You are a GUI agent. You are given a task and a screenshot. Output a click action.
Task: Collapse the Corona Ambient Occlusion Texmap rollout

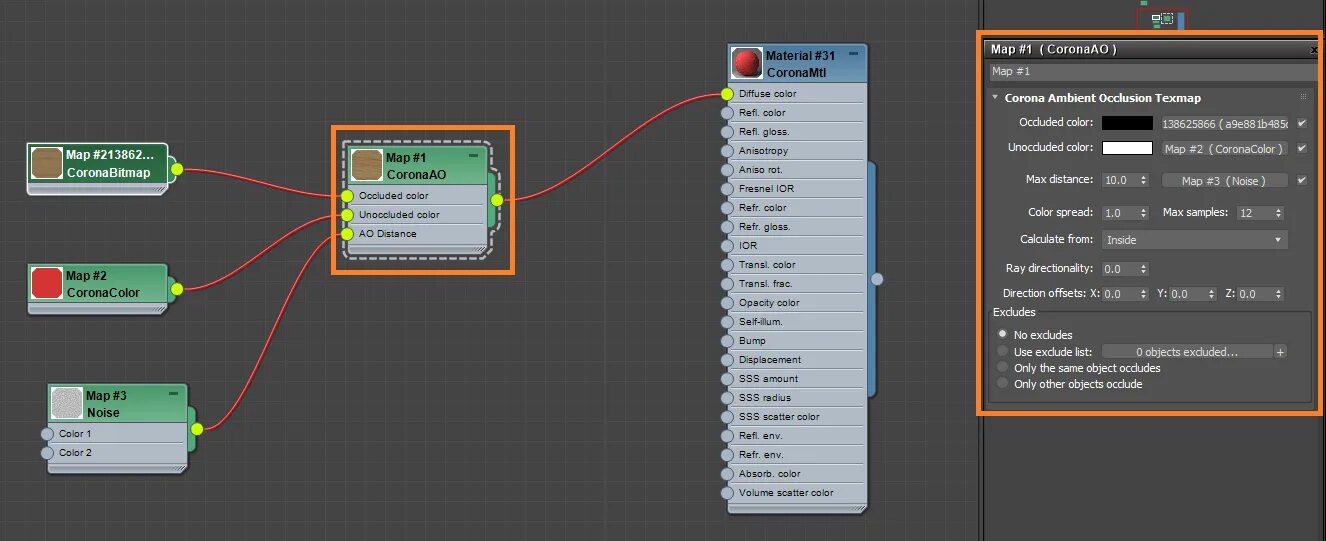tap(995, 98)
